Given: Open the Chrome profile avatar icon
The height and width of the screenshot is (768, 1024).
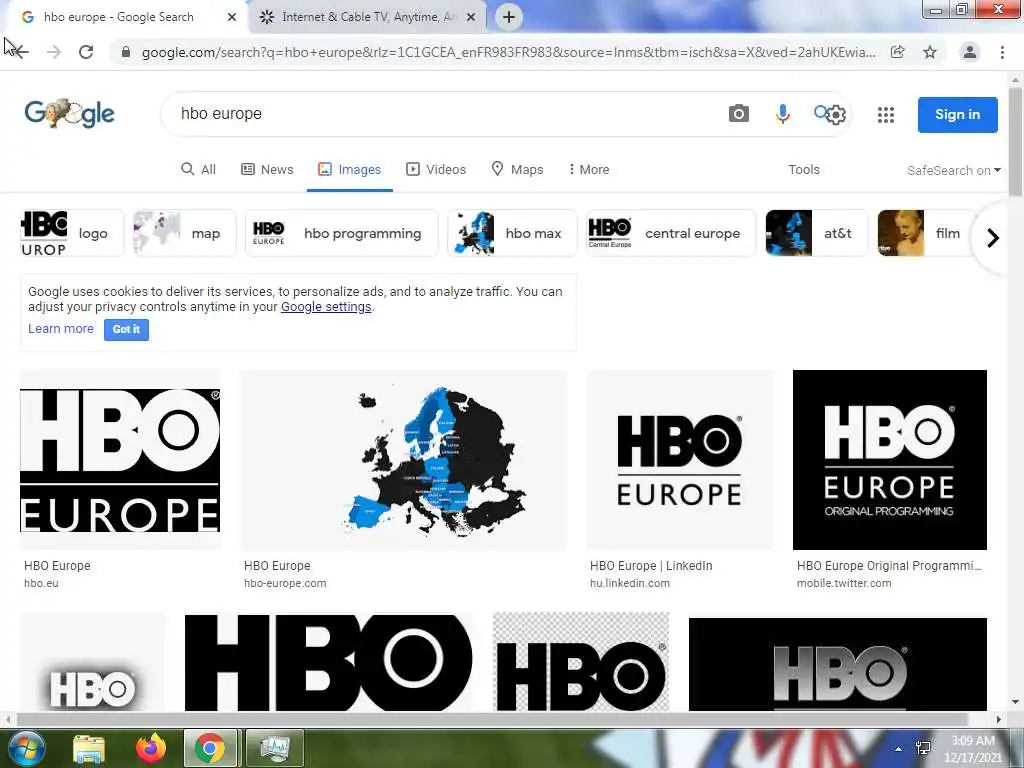Looking at the screenshot, I should [x=970, y=52].
